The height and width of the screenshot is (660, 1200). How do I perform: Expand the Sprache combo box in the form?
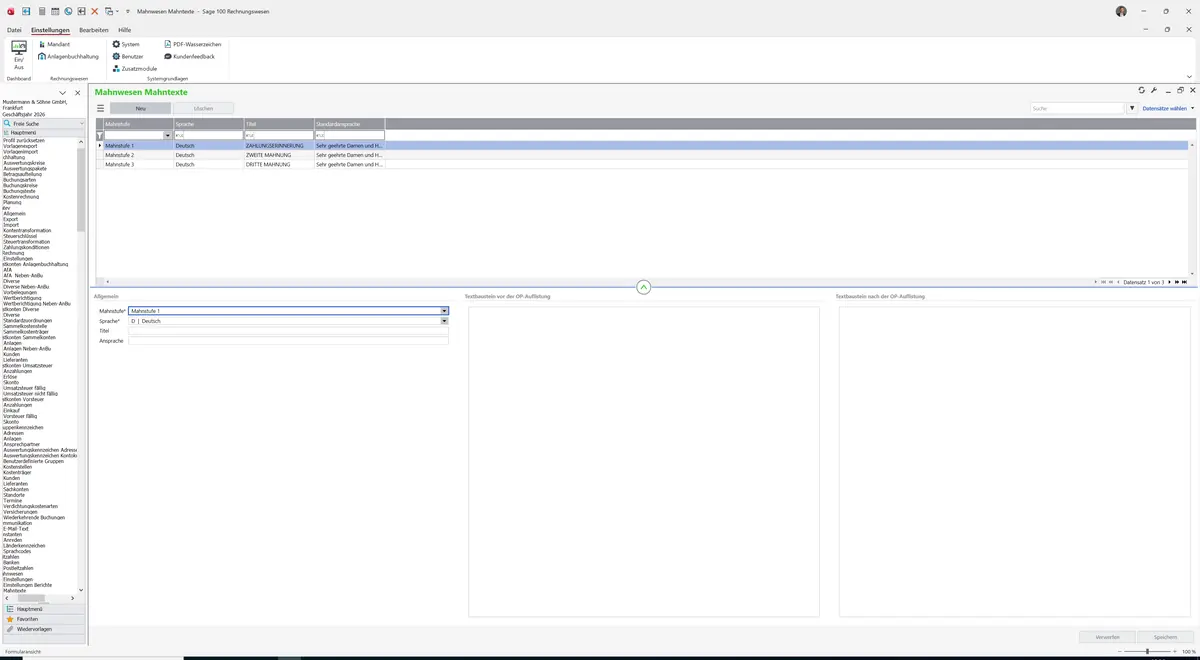click(444, 321)
